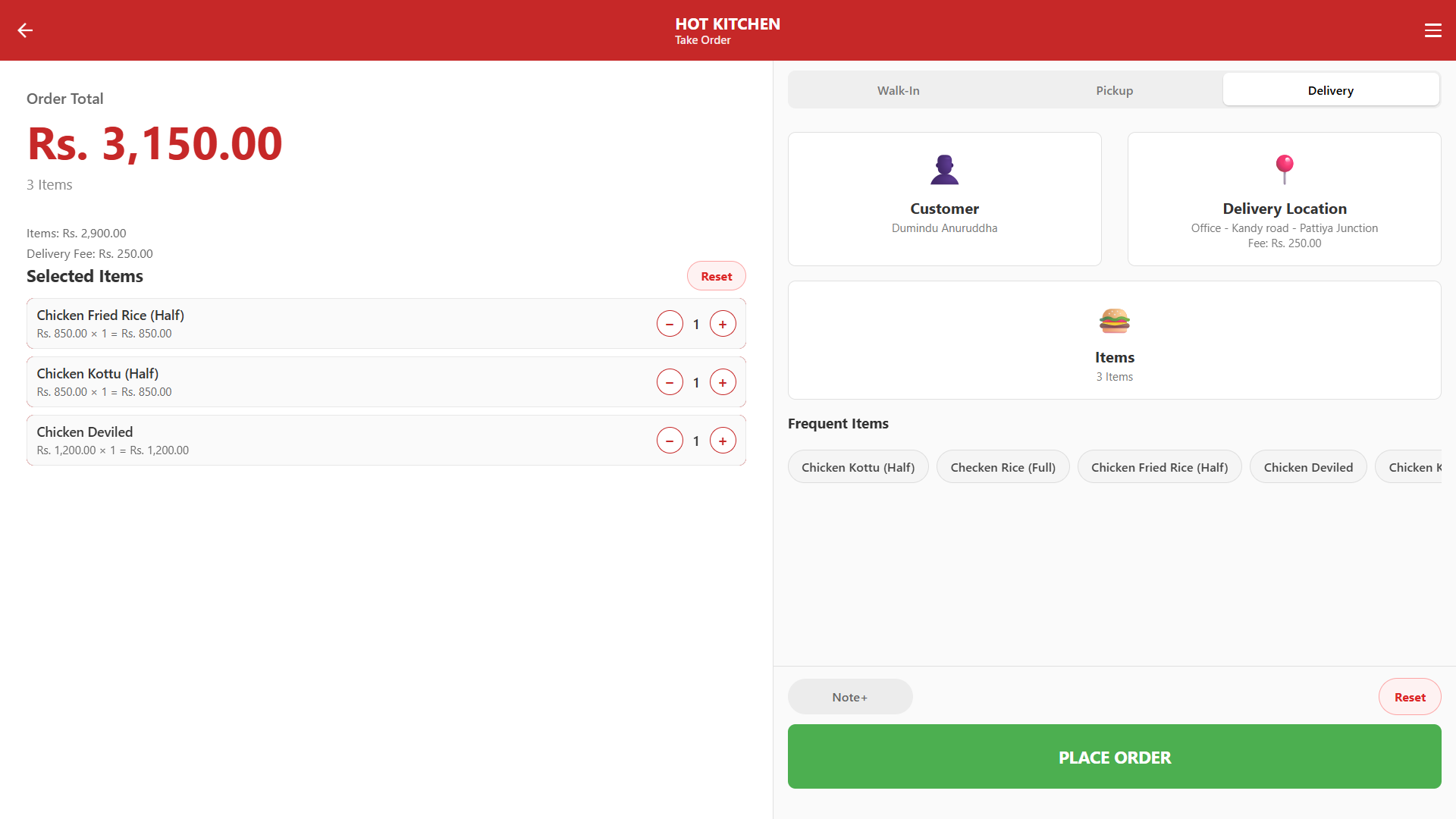The height and width of the screenshot is (819, 1456).
Task: Place the order
Action: pos(1114,757)
